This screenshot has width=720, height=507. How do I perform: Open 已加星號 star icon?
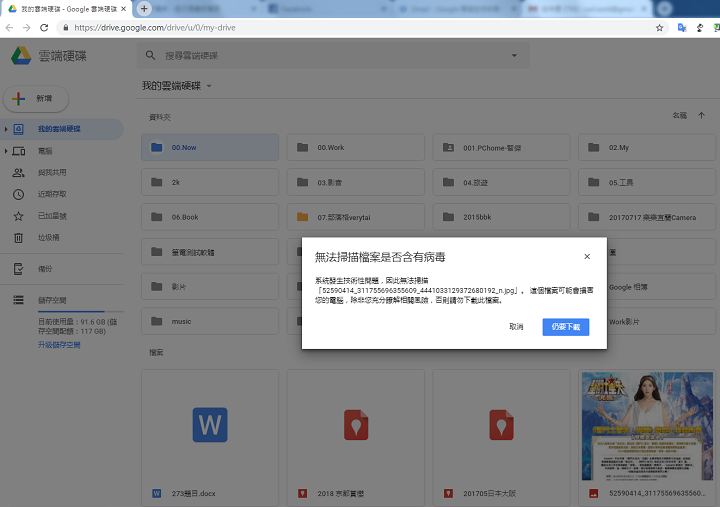[18, 216]
